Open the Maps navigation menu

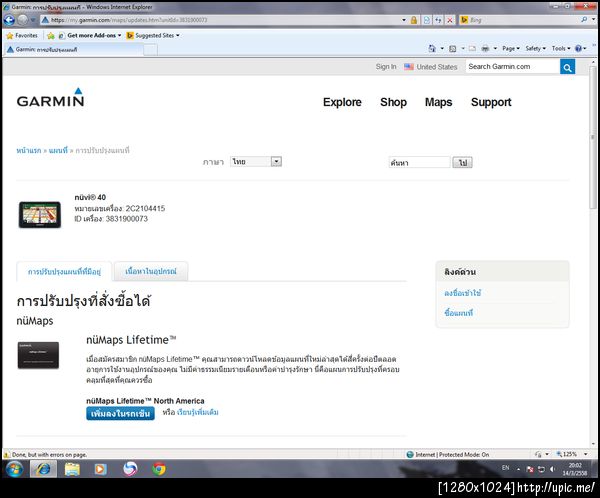click(x=439, y=102)
